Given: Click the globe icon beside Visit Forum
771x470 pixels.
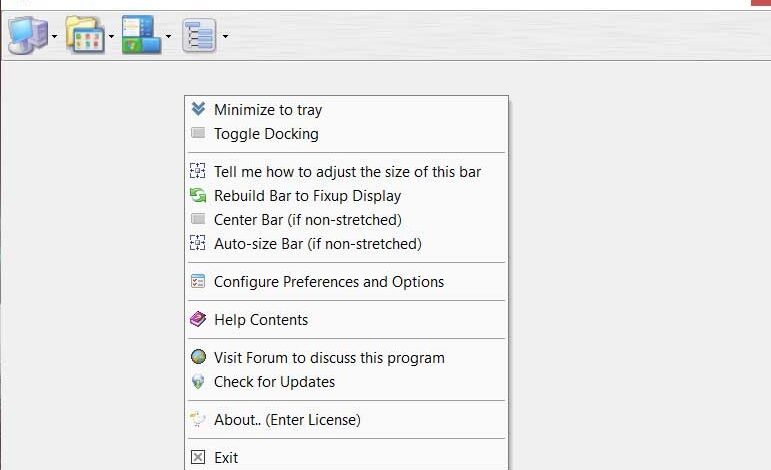Looking at the screenshot, I should [198, 357].
